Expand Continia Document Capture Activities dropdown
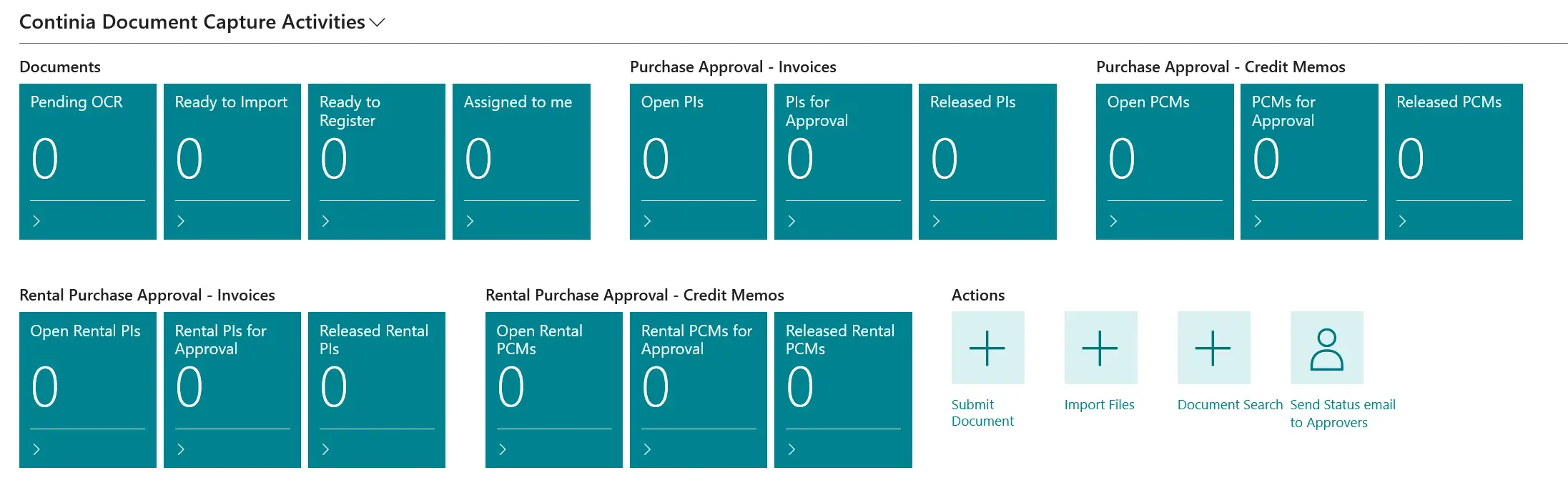This screenshot has height=493, width=1568. point(378,22)
